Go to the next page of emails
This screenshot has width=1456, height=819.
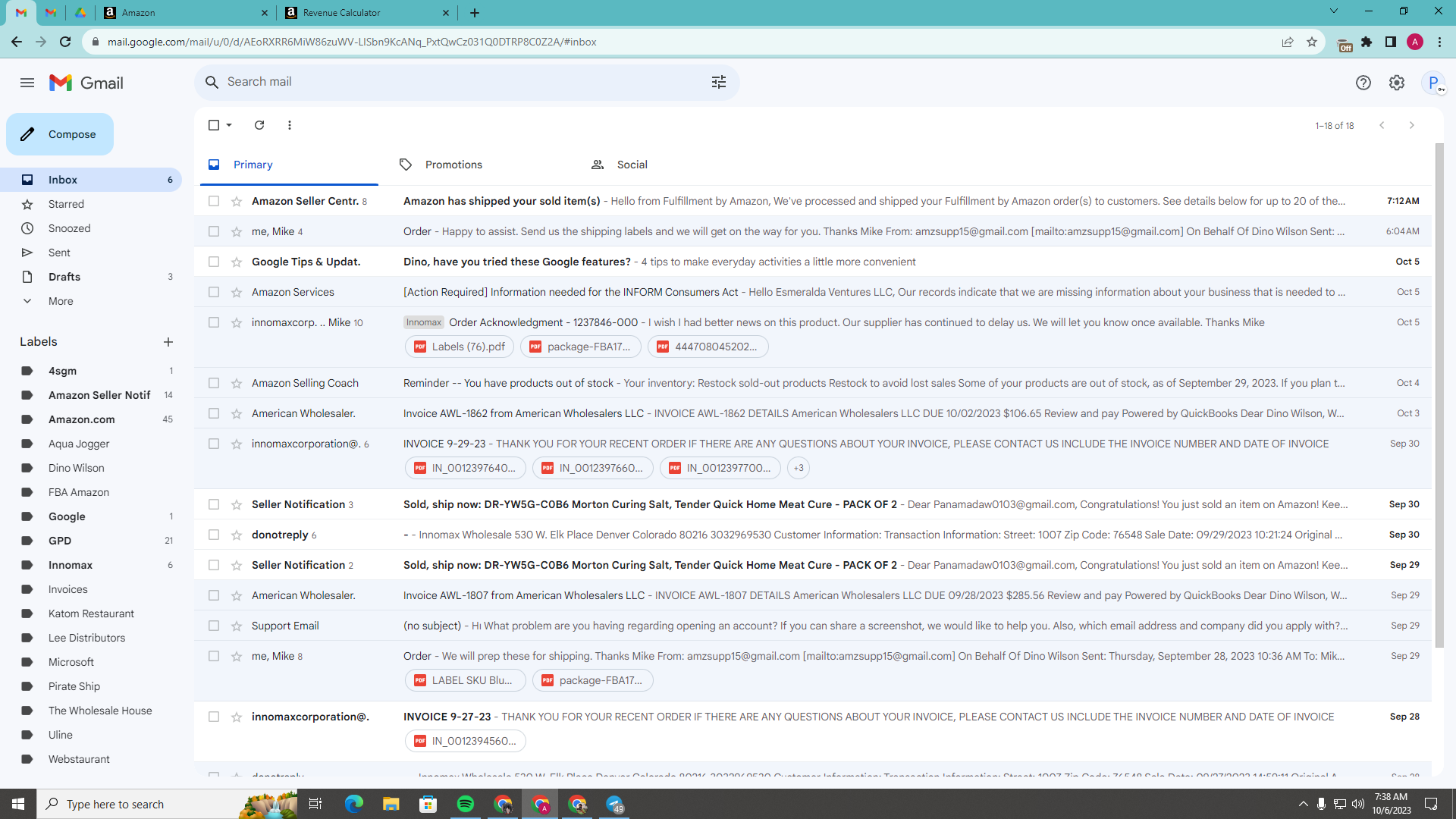coord(1411,125)
